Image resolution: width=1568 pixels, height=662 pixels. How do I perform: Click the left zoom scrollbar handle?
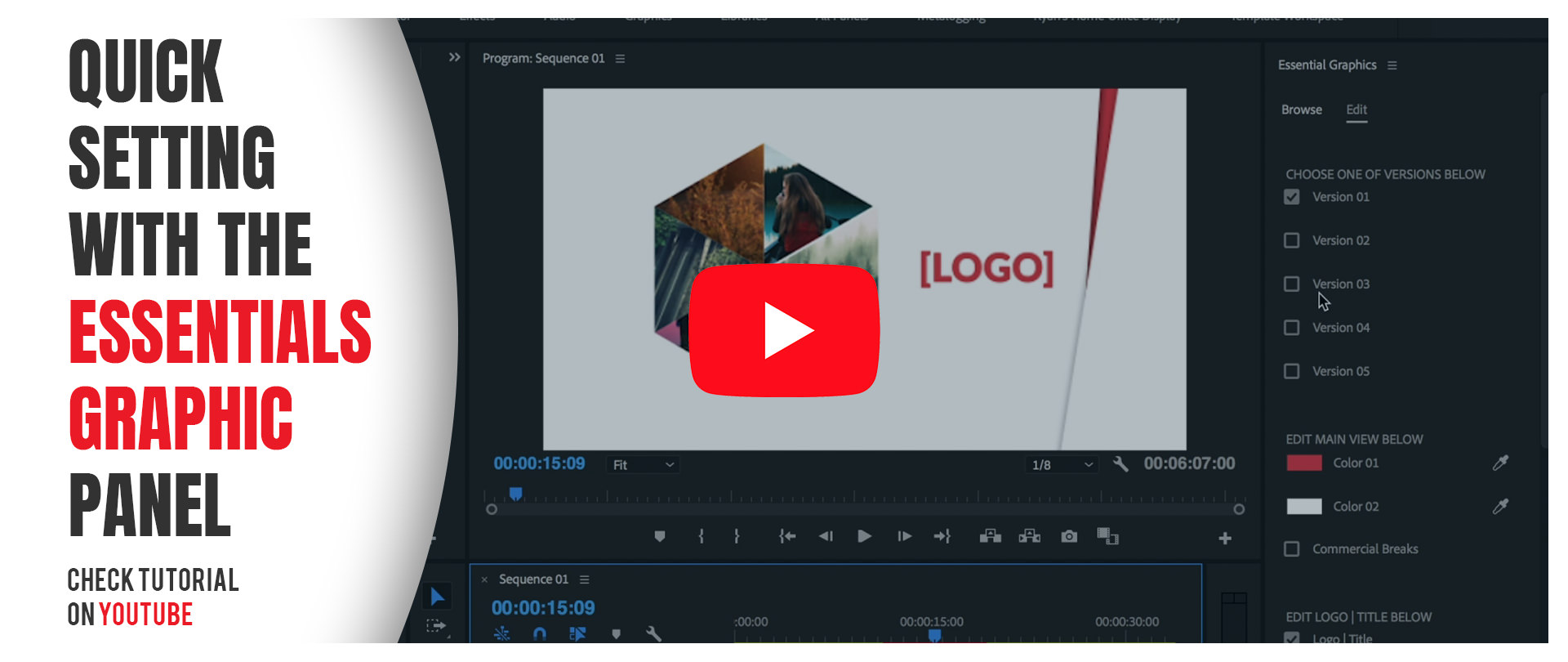pyautogui.click(x=491, y=509)
